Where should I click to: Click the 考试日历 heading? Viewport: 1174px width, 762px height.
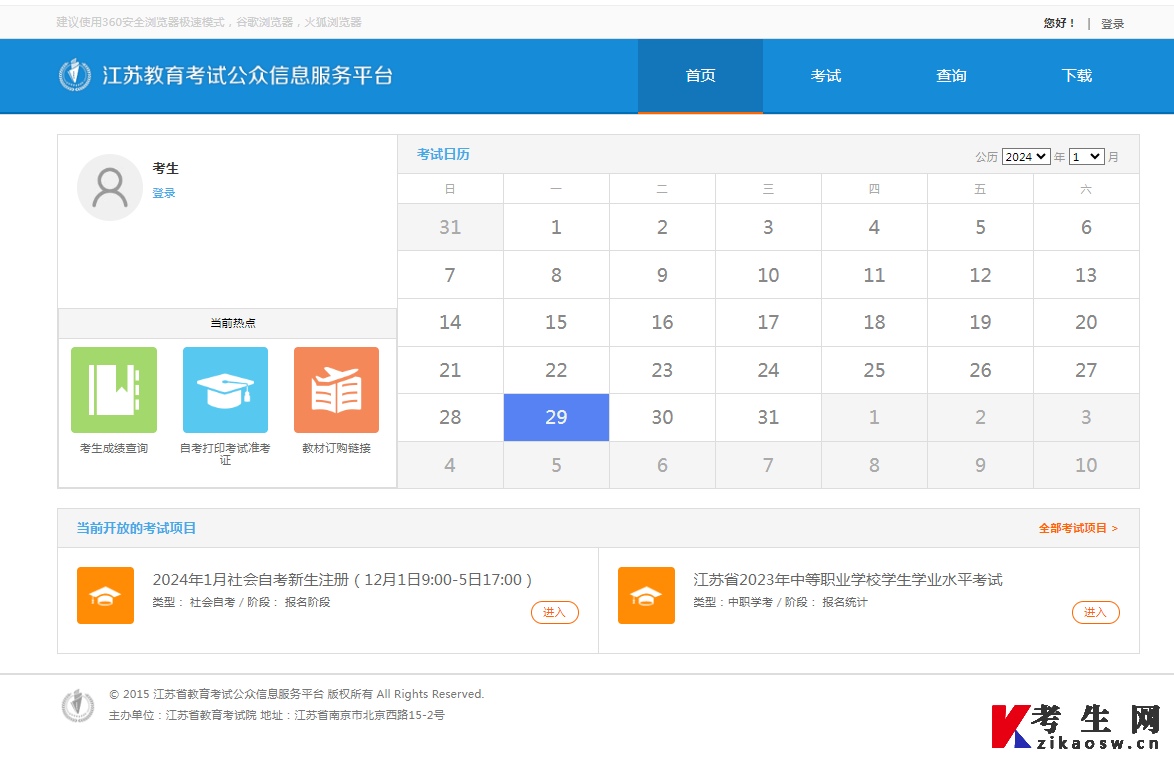coord(443,154)
